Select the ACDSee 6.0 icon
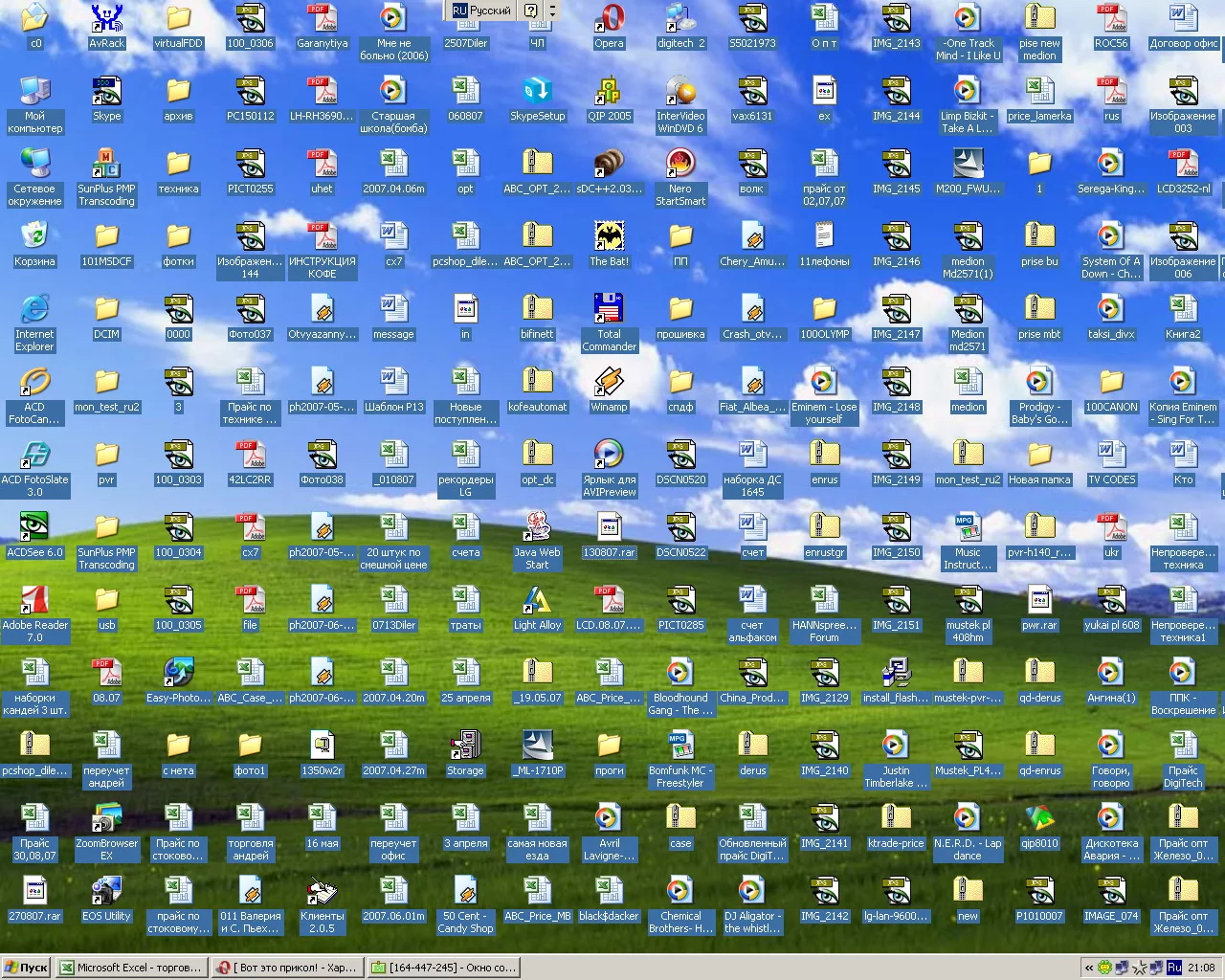The width and height of the screenshot is (1225, 980). pos(34,534)
